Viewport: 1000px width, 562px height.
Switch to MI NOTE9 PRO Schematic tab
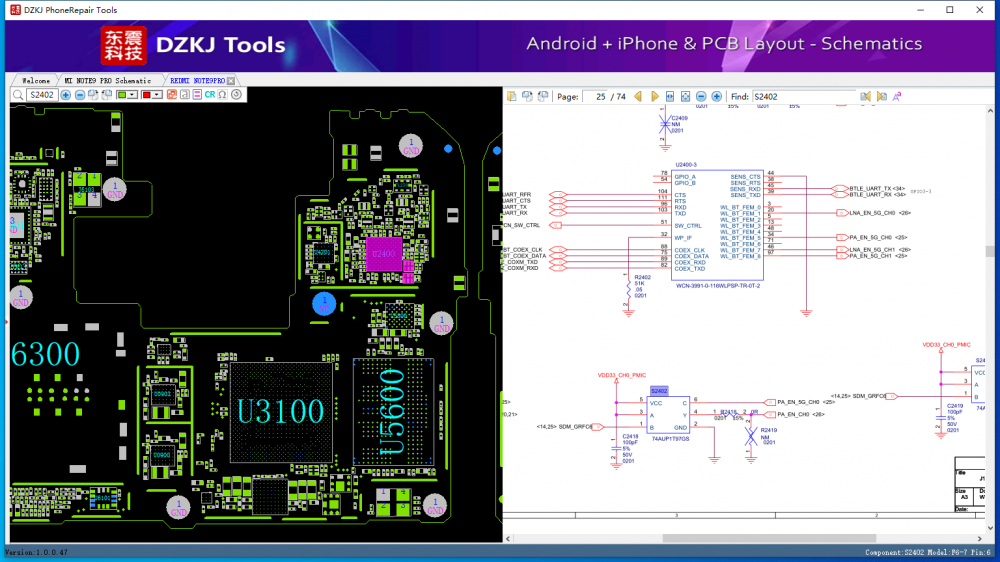107,80
